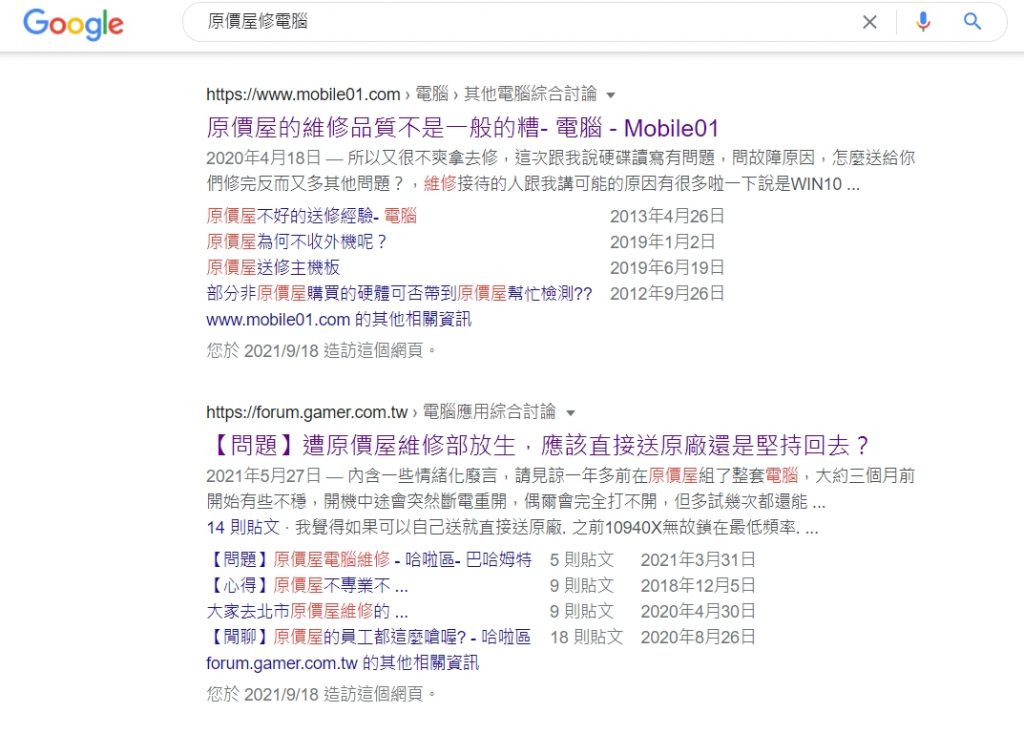Click the https://www.mobile01.com breadcrumb URL
Viewport: 1024px width, 734px height.
[303, 95]
